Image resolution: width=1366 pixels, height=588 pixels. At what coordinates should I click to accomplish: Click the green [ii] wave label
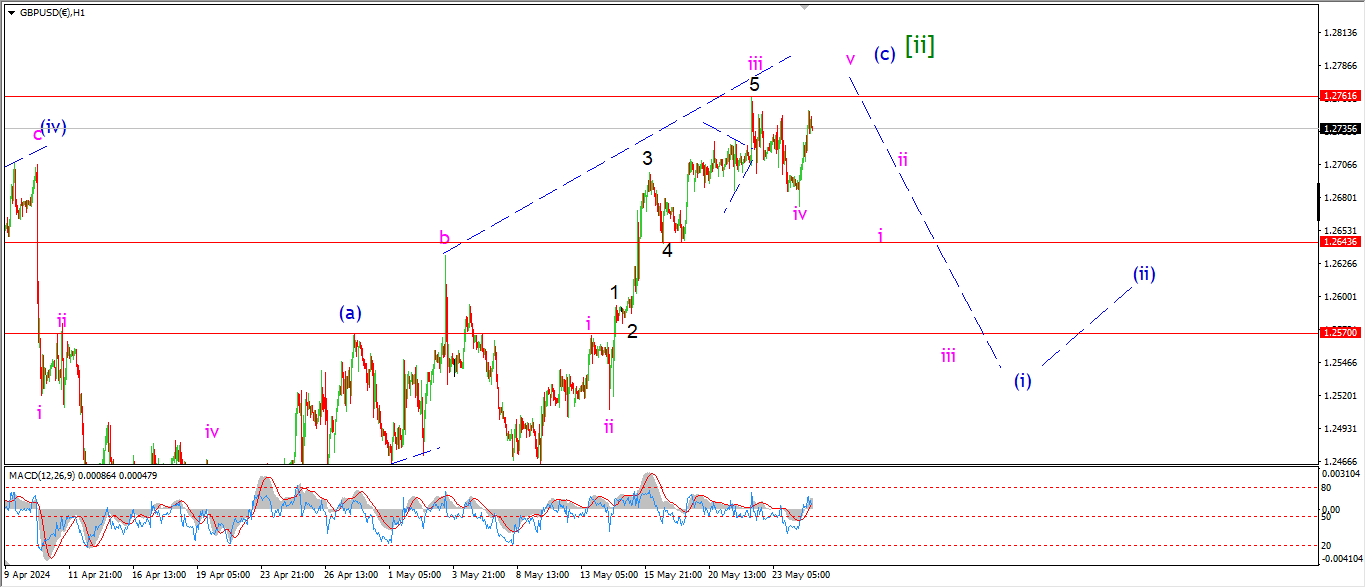pos(919,45)
